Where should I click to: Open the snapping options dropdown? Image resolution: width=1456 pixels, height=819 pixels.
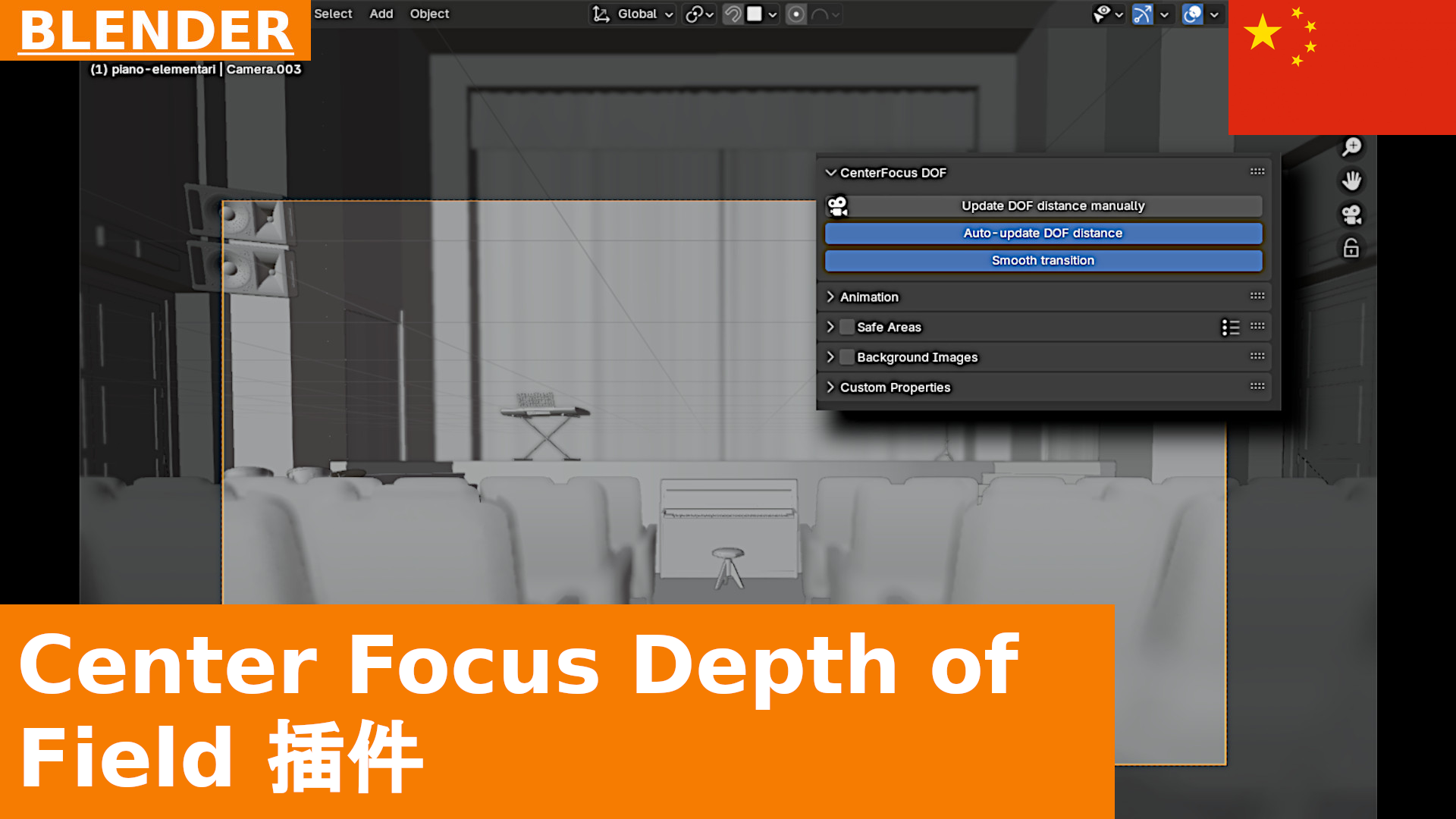click(772, 14)
